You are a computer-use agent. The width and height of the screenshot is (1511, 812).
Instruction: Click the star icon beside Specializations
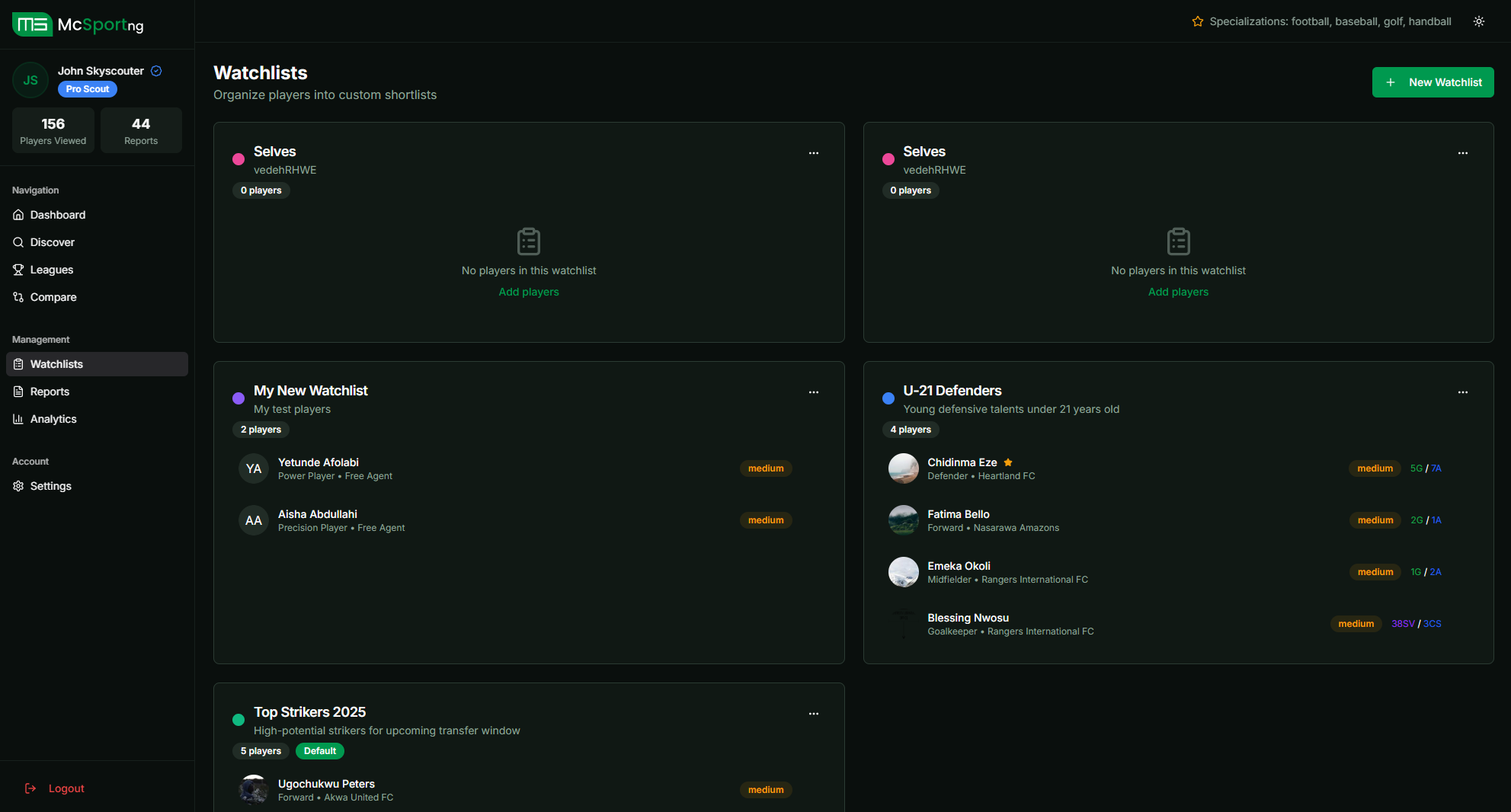(x=1197, y=21)
